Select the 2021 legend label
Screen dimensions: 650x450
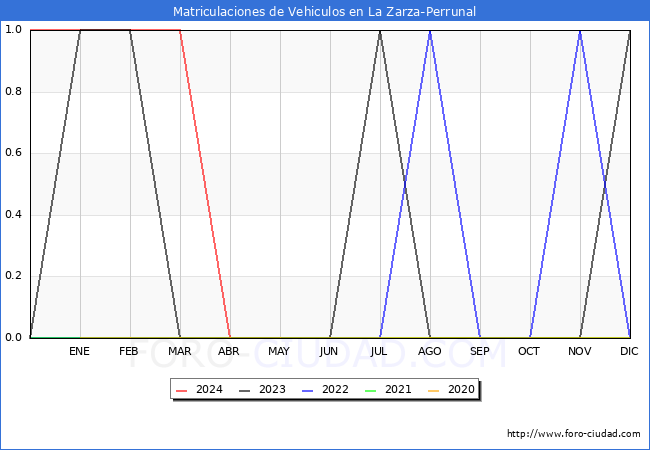point(398,390)
